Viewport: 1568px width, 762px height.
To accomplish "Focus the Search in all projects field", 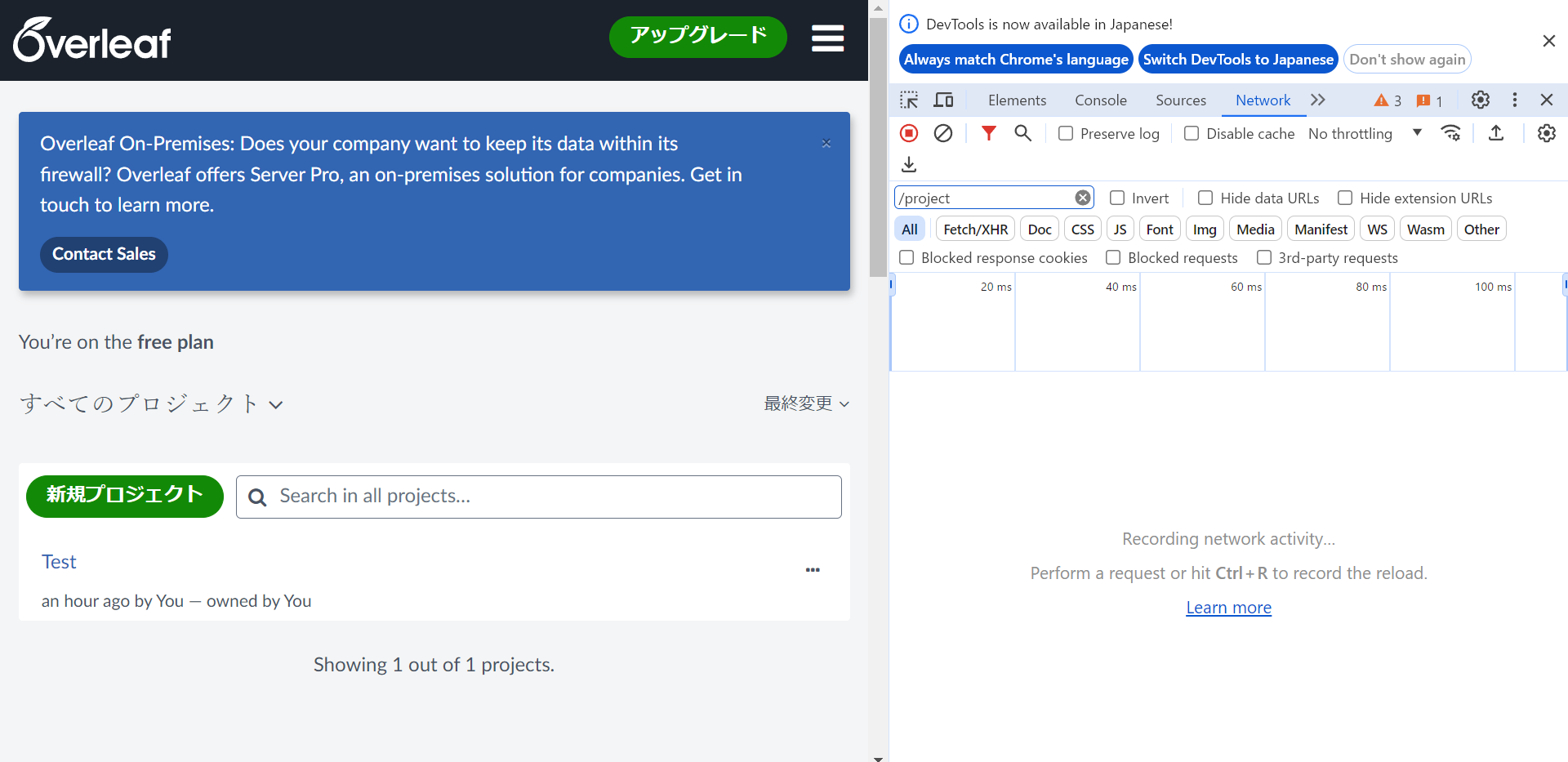I will tap(539, 497).
